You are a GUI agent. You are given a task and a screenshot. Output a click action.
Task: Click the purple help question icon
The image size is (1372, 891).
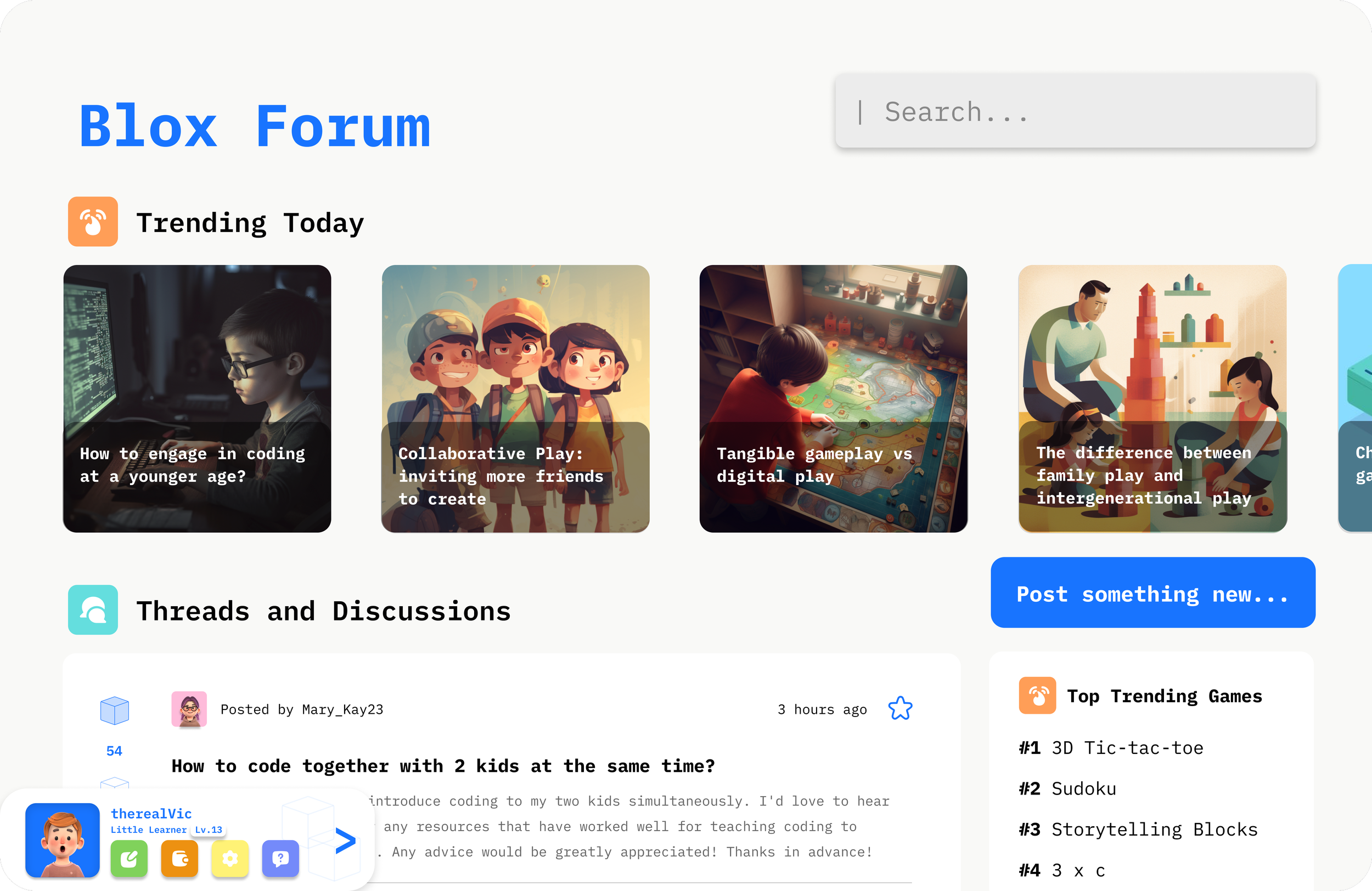(280, 859)
